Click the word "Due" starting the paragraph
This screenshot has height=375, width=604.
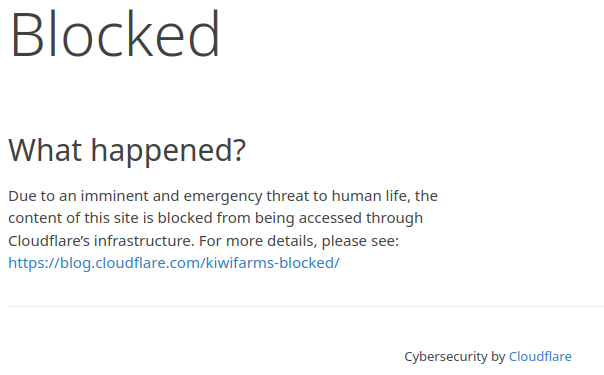pos(22,196)
